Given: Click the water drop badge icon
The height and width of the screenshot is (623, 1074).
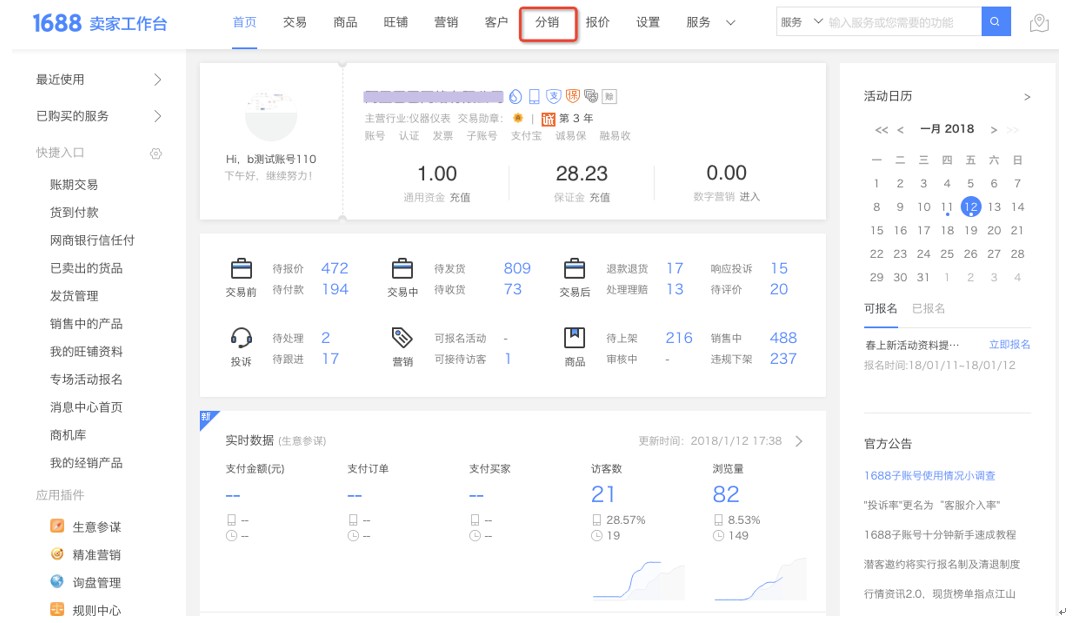Looking at the screenshot, I should click(x=516, y=97).
